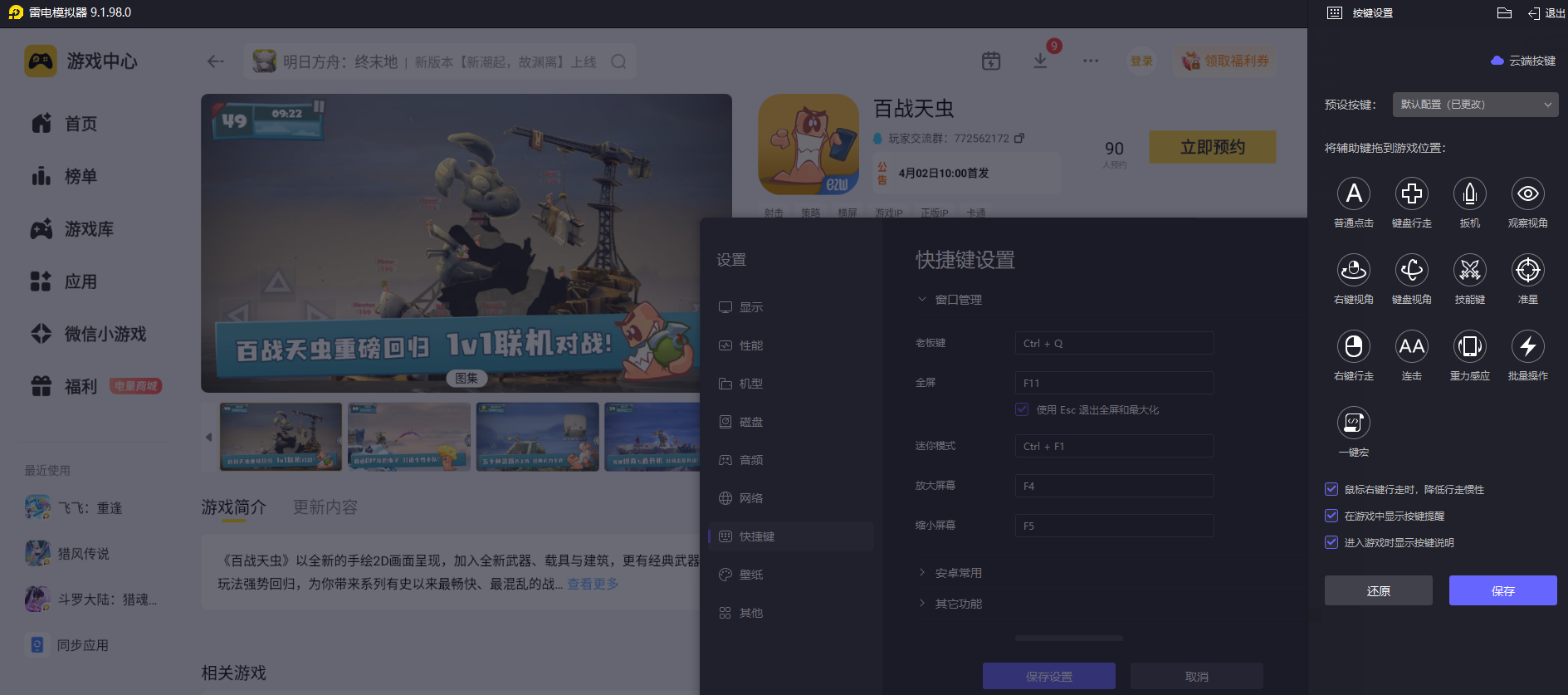
Task: Switch to the 更新内容 tab
Action: coord(325,507)
